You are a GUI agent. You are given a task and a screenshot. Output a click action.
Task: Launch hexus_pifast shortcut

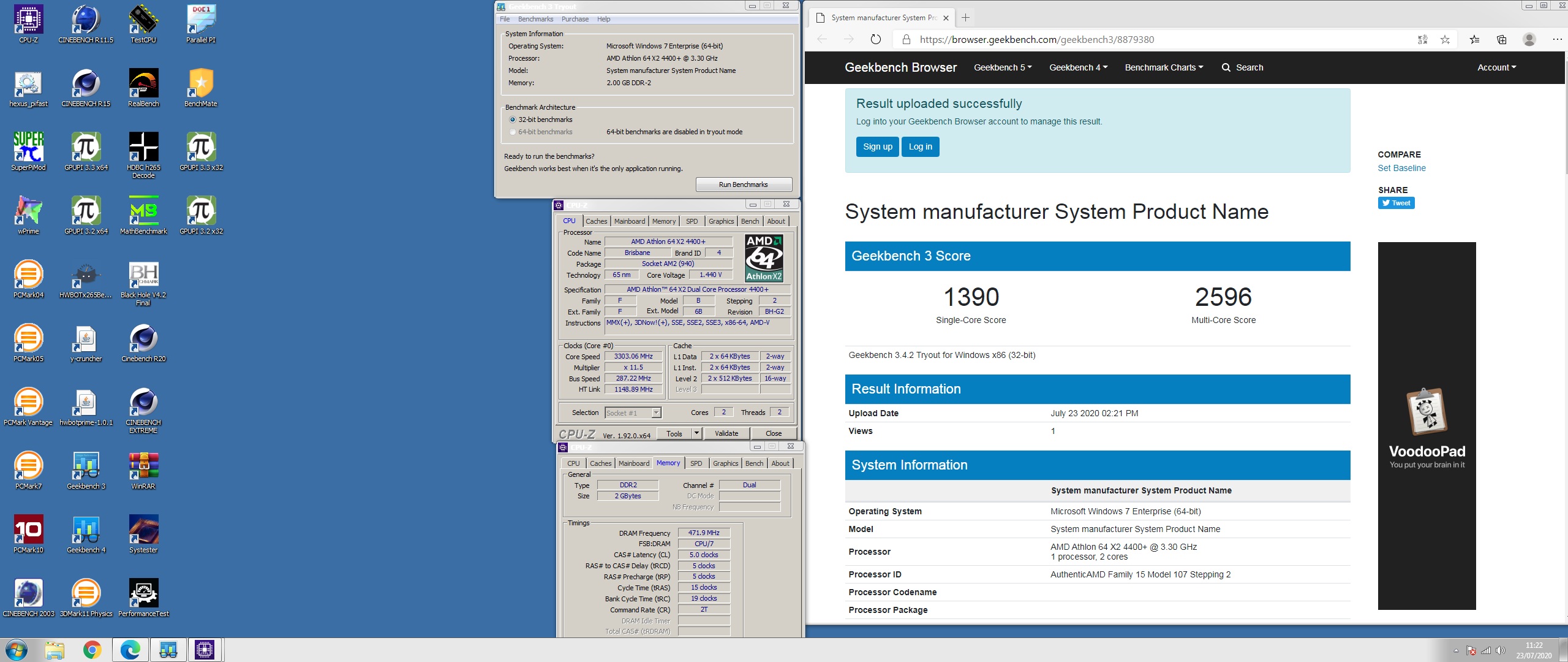point(28,88)
